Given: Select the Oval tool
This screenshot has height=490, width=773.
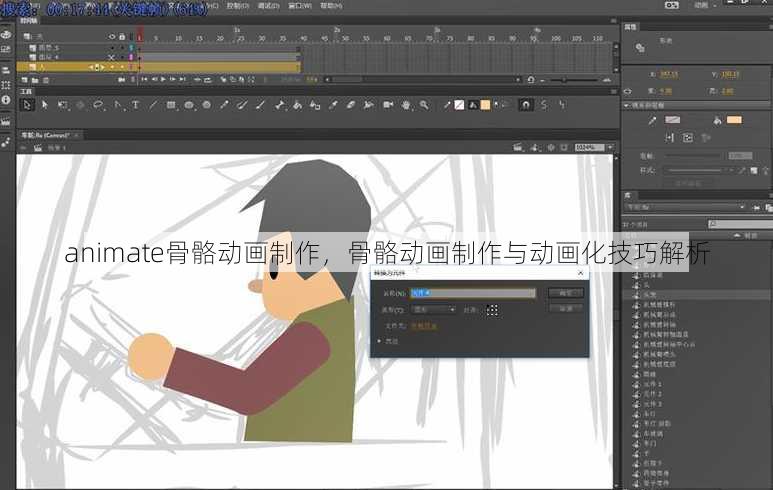Looking at the screenshot, I should 189,105.
